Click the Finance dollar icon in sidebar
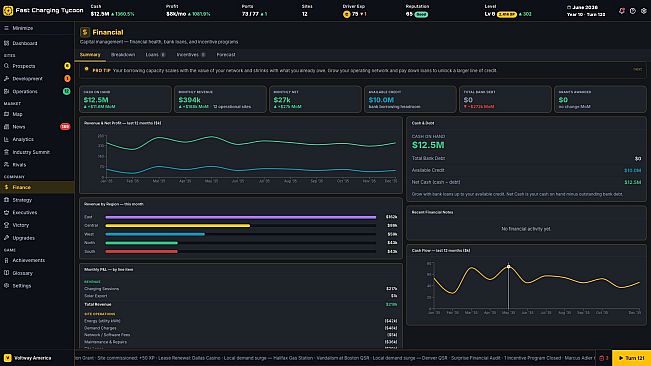The width and height of the screenshot is (651, 366). click(6, 187)
